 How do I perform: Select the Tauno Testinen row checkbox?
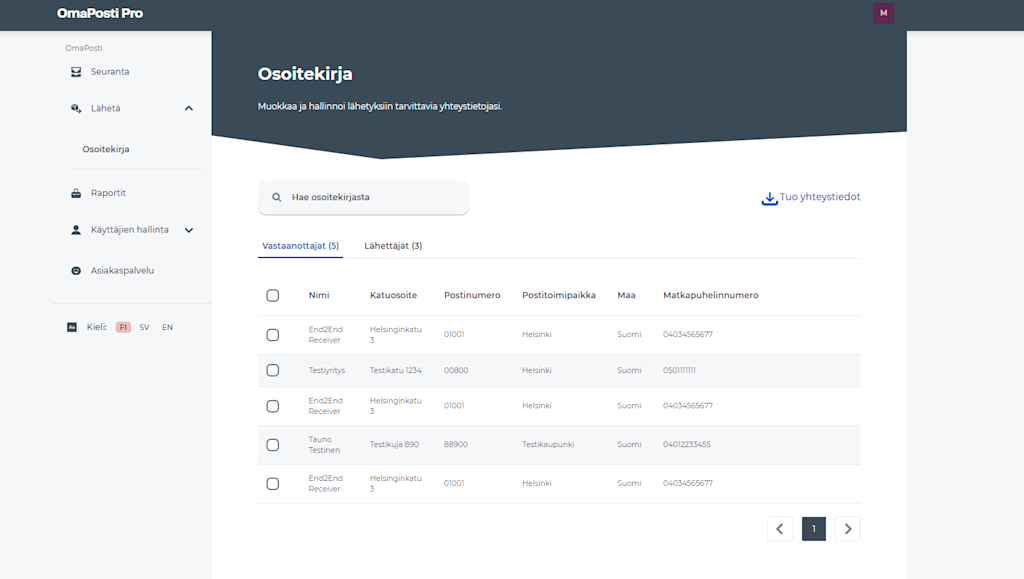click(273, 445)
